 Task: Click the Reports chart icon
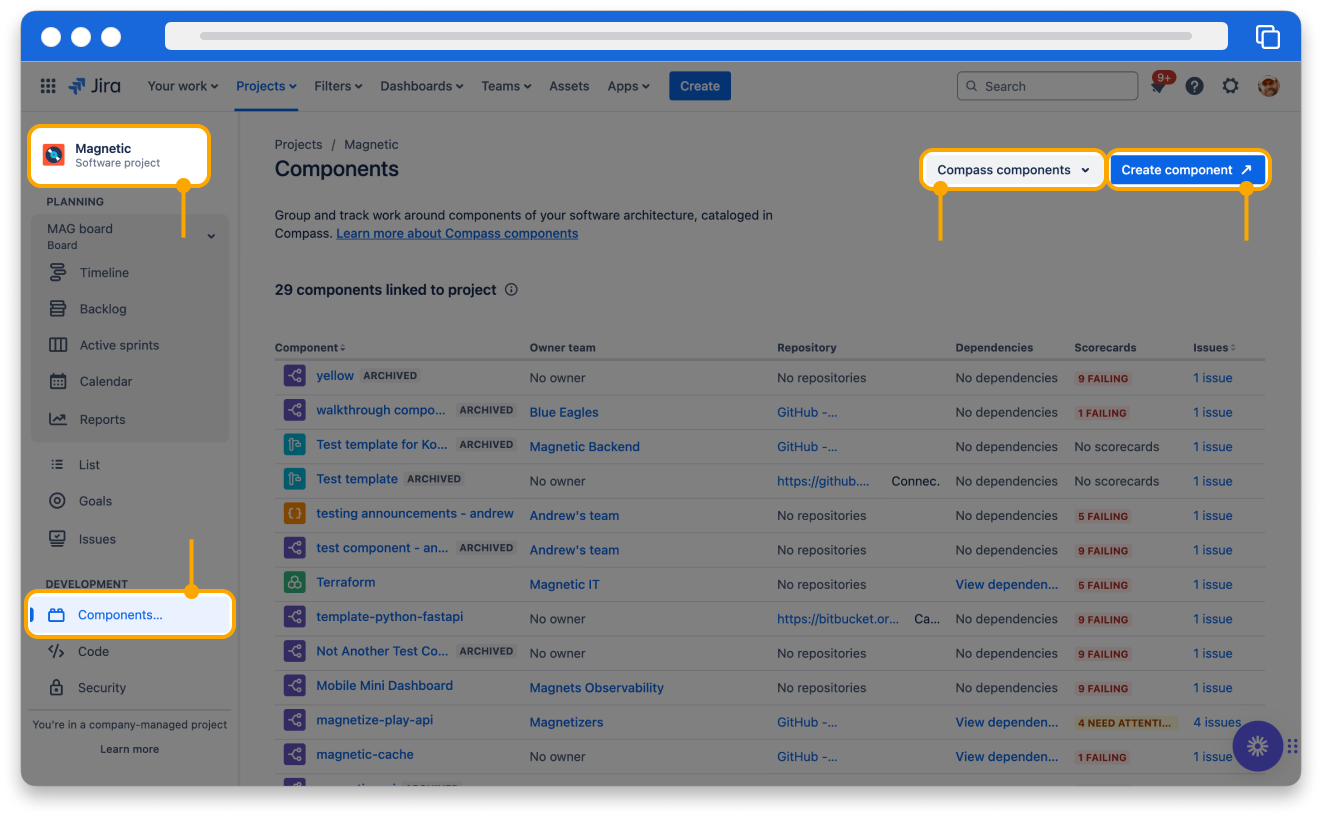pyautogui.click(x=58, y=419)
